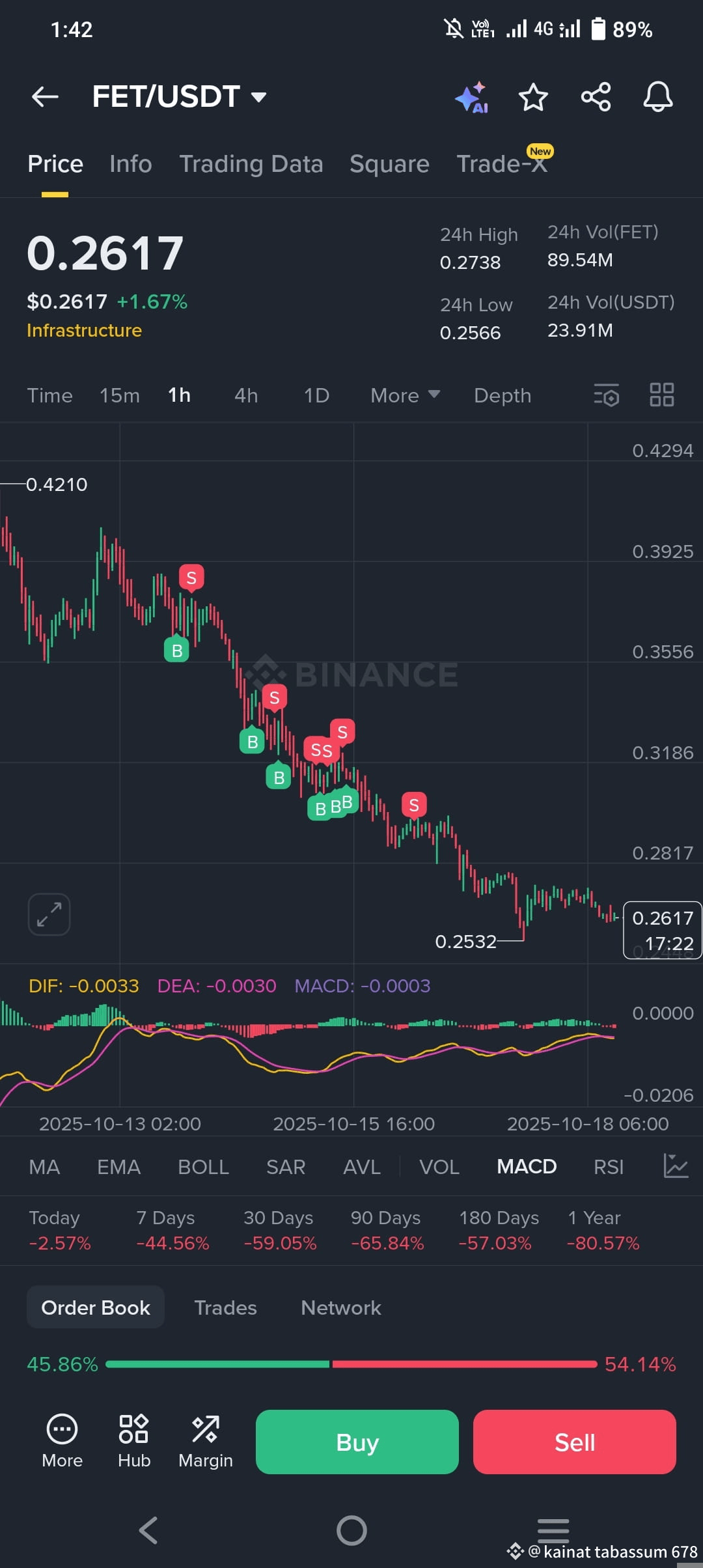Tap the Today -2.57% change
The height and width of the screenshot is (1568, 703).
click(x=60, y=1230)
